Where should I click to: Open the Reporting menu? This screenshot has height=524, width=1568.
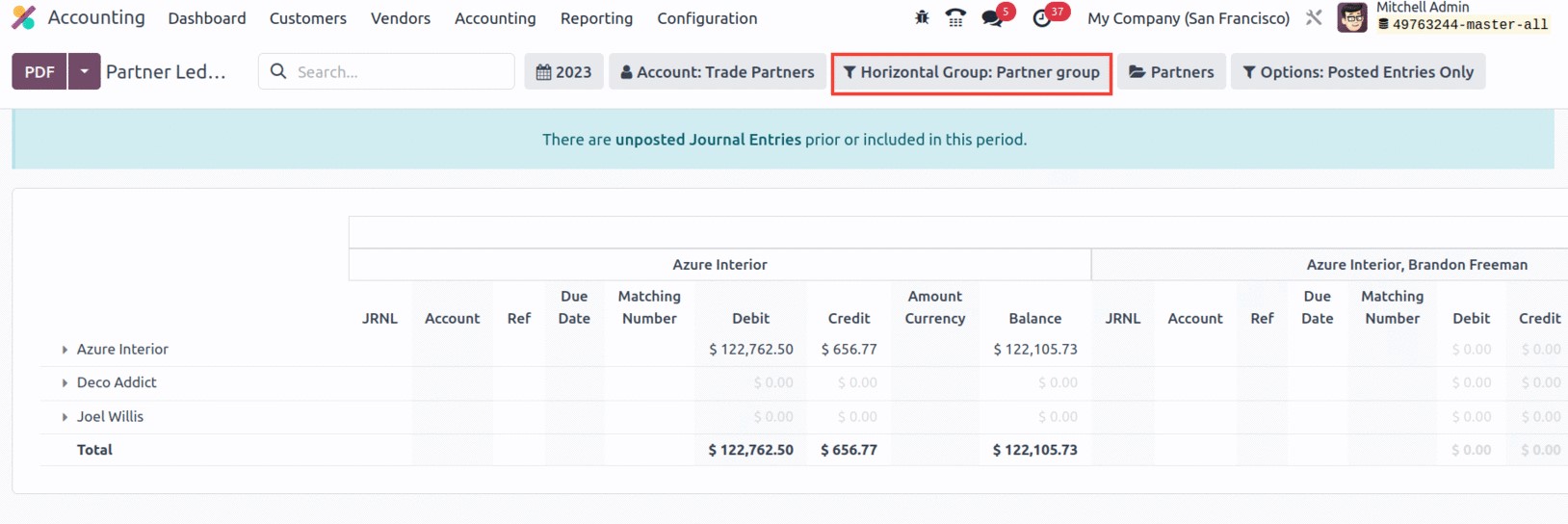[596, 18]
